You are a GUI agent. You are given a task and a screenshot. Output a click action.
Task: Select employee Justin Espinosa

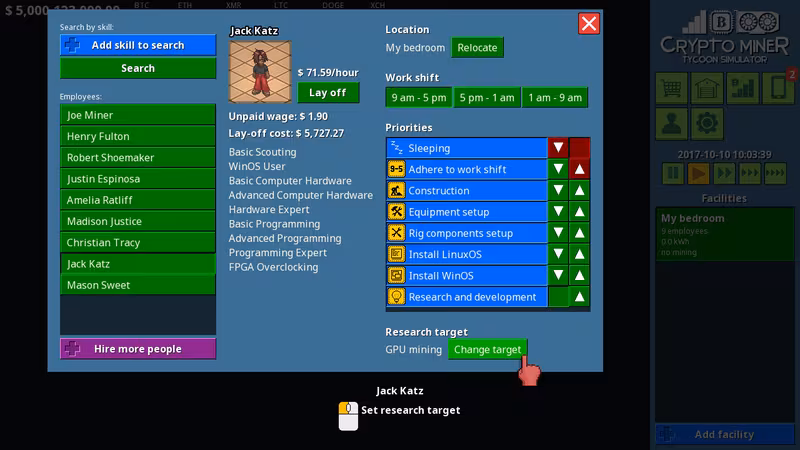(138, 179)
